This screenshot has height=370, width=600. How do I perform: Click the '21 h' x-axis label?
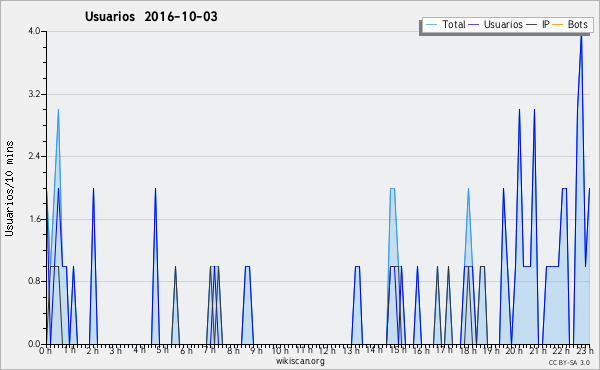(538, 350)
